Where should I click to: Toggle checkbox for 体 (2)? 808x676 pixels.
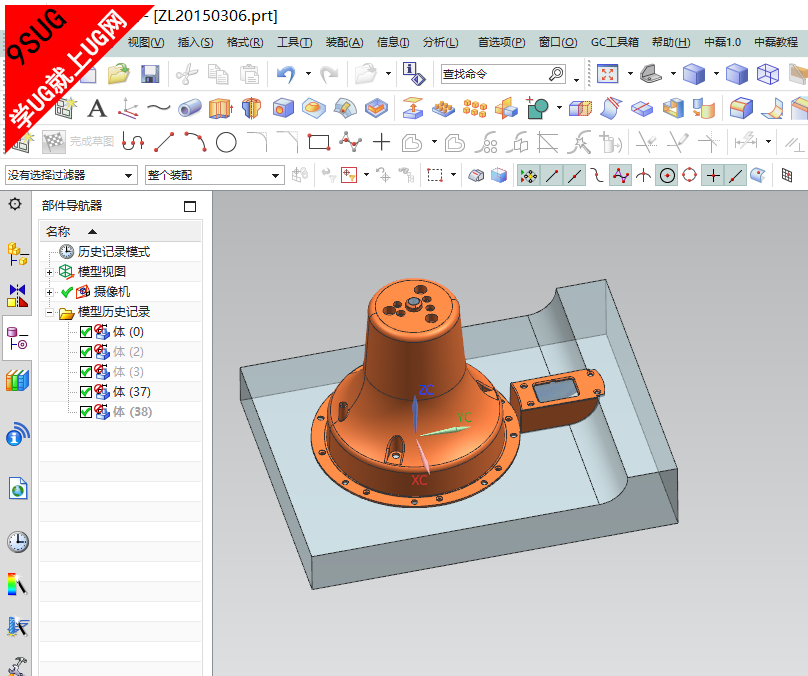pyautogui.click(x=86, y=352)
